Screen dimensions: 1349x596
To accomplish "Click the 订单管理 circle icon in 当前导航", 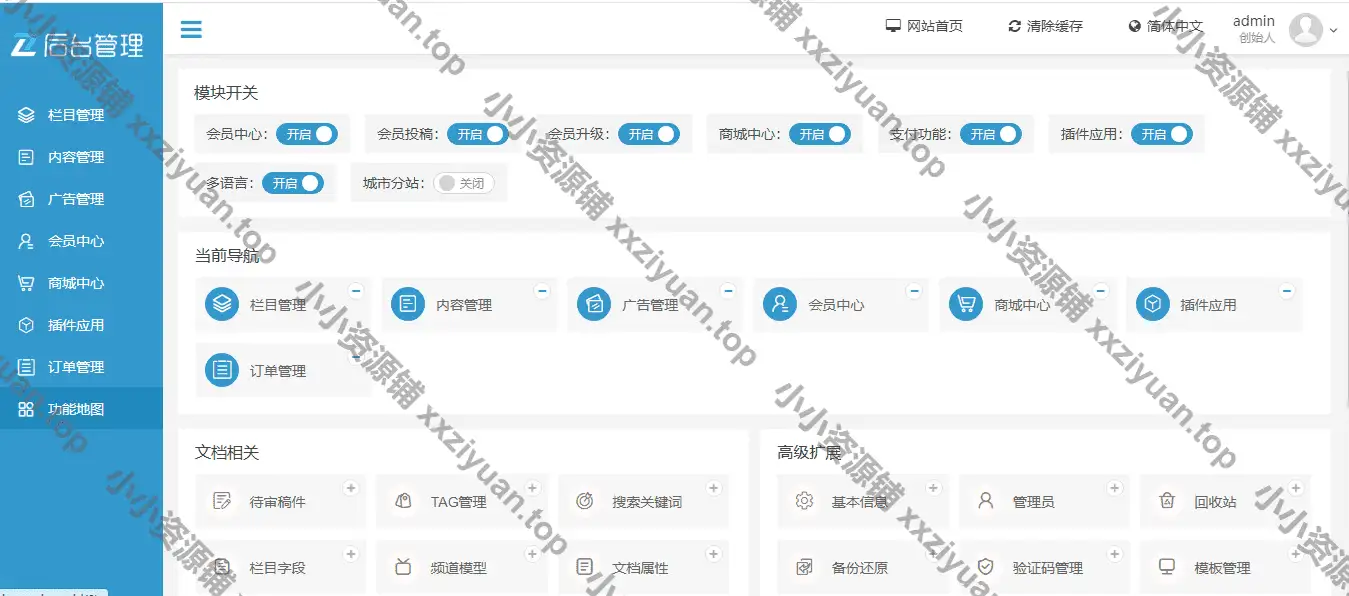I will [222, 370].
